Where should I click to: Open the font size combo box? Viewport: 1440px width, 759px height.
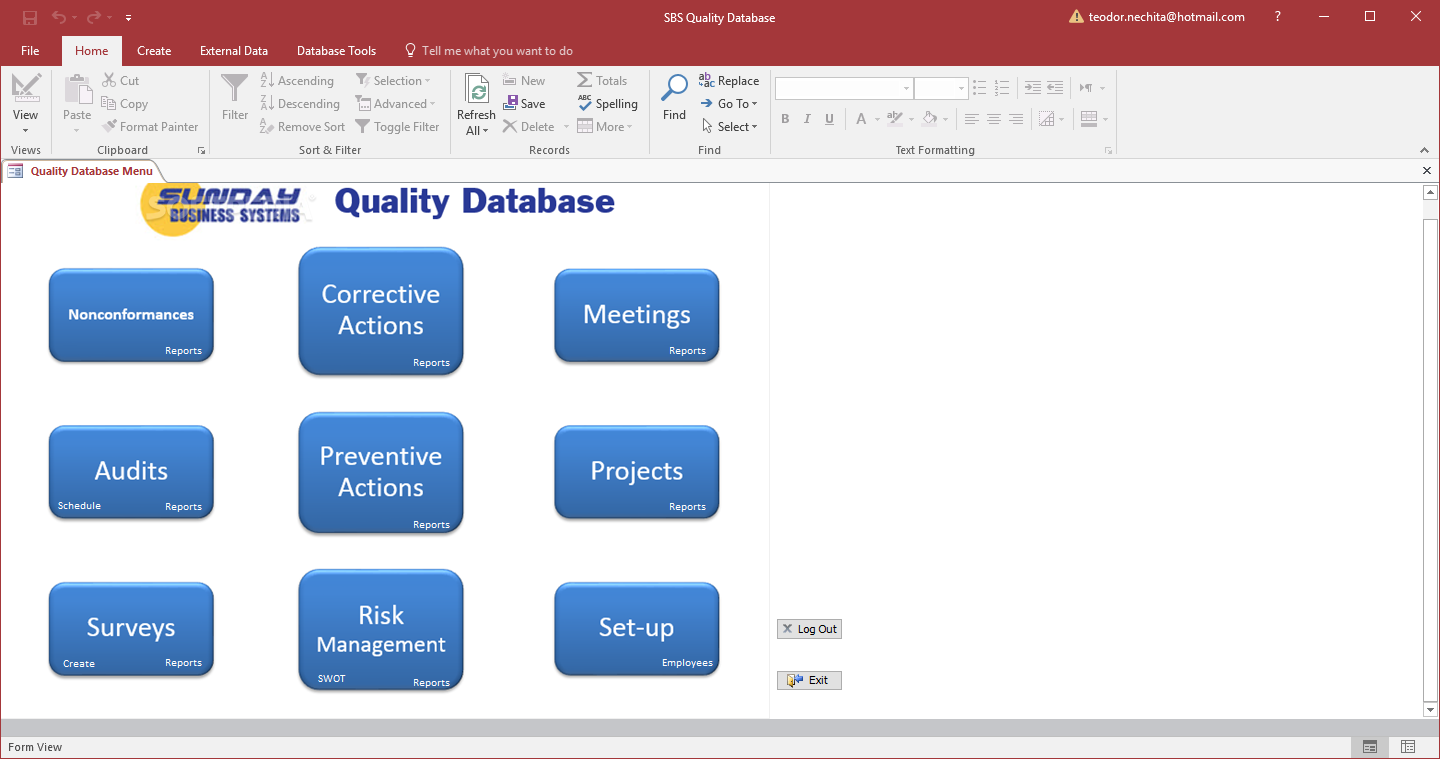(x=941, y=88)
